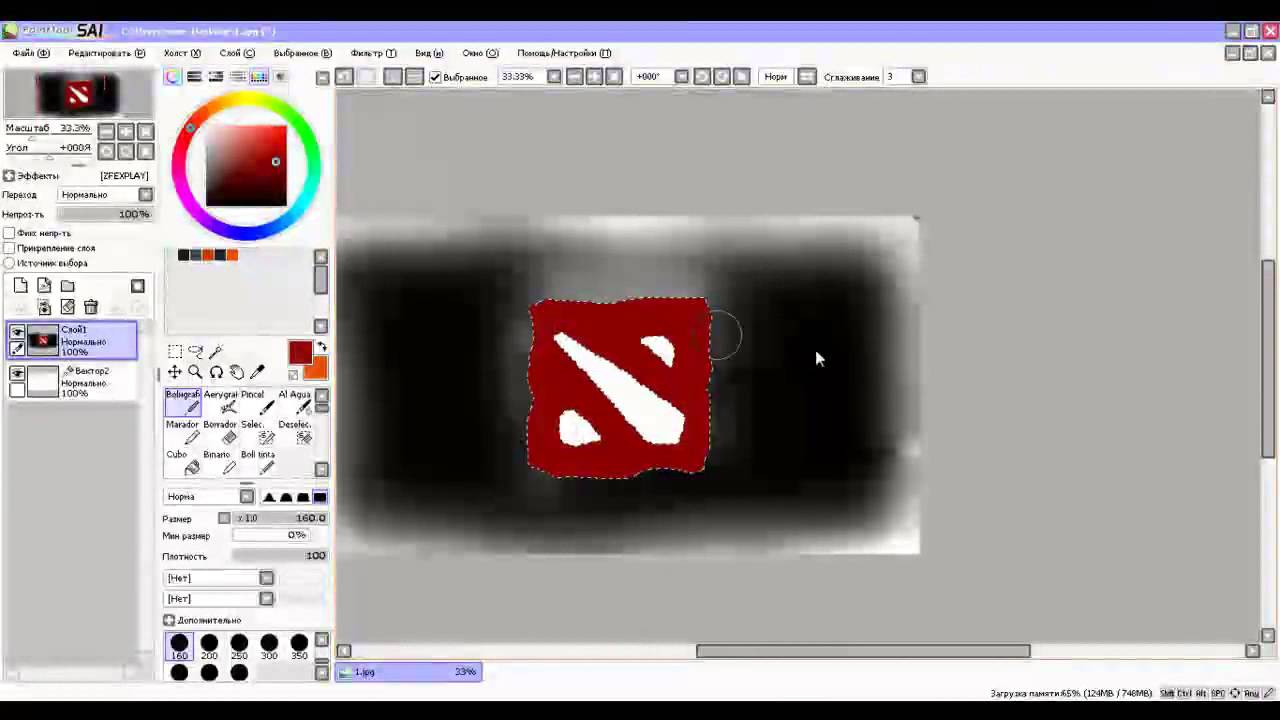Image resolution: width=1280 pixels, height=720 pixels.
Task: Pick the 350 brush size preset
Action: click(299, 647)
